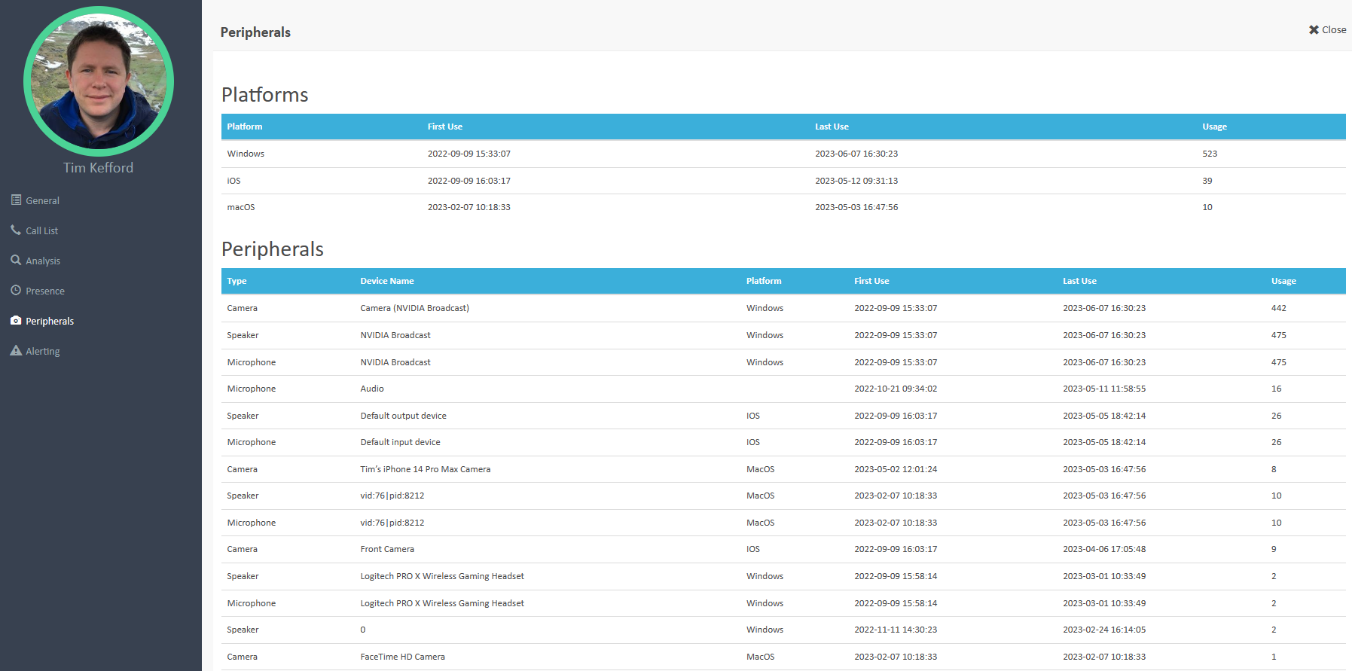Viewport: 1352px width, 671px height.
Task: Click usage value 39 for iOS platform
Action: (1207, 181)
